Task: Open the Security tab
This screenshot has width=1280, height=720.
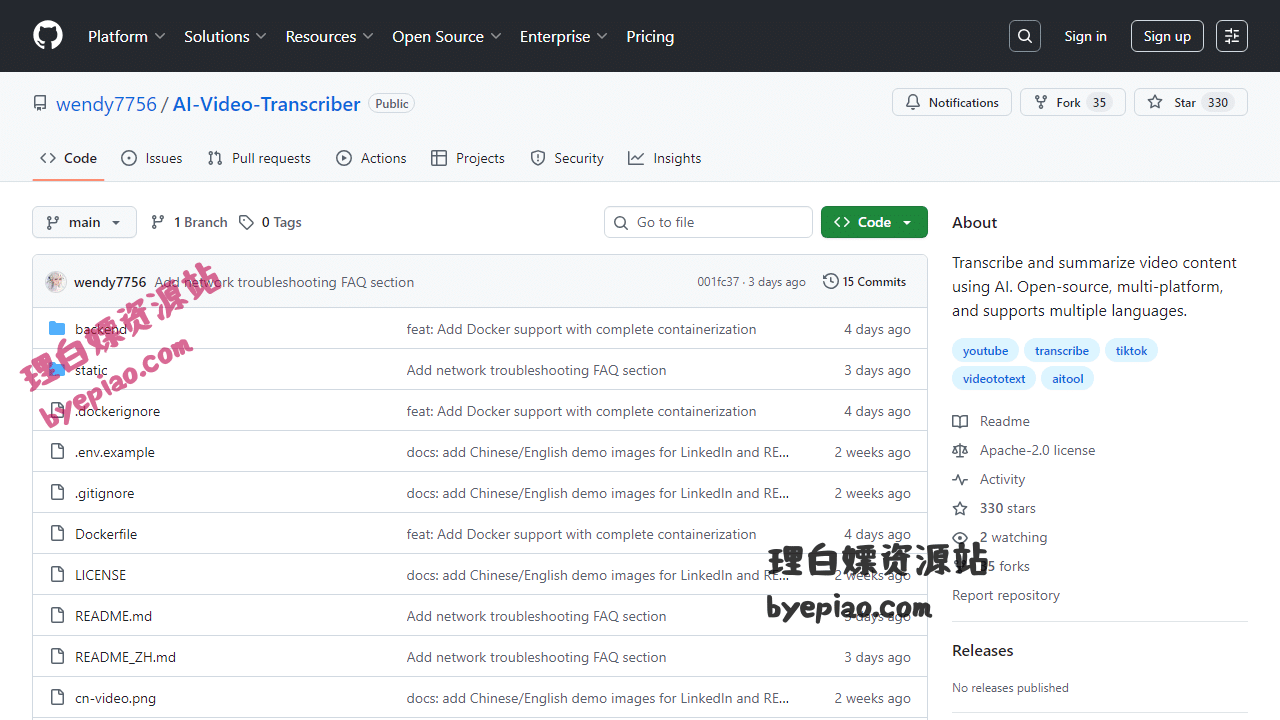Action: pyautogui.click(x=567, y=158)
